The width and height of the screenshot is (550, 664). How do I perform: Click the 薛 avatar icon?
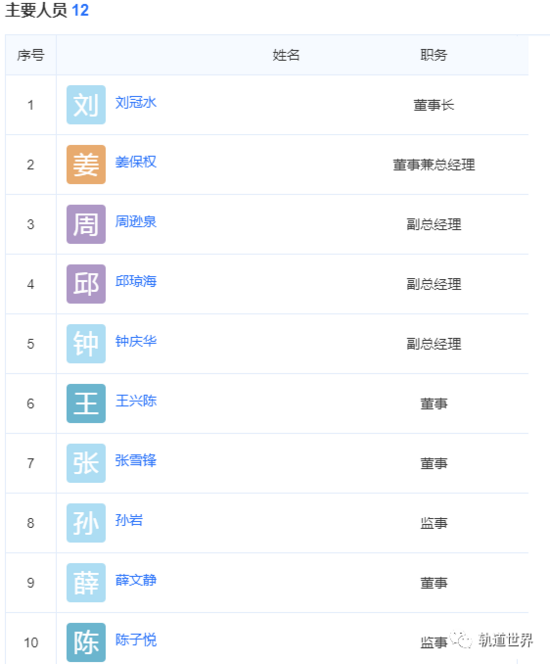point(86,582)
